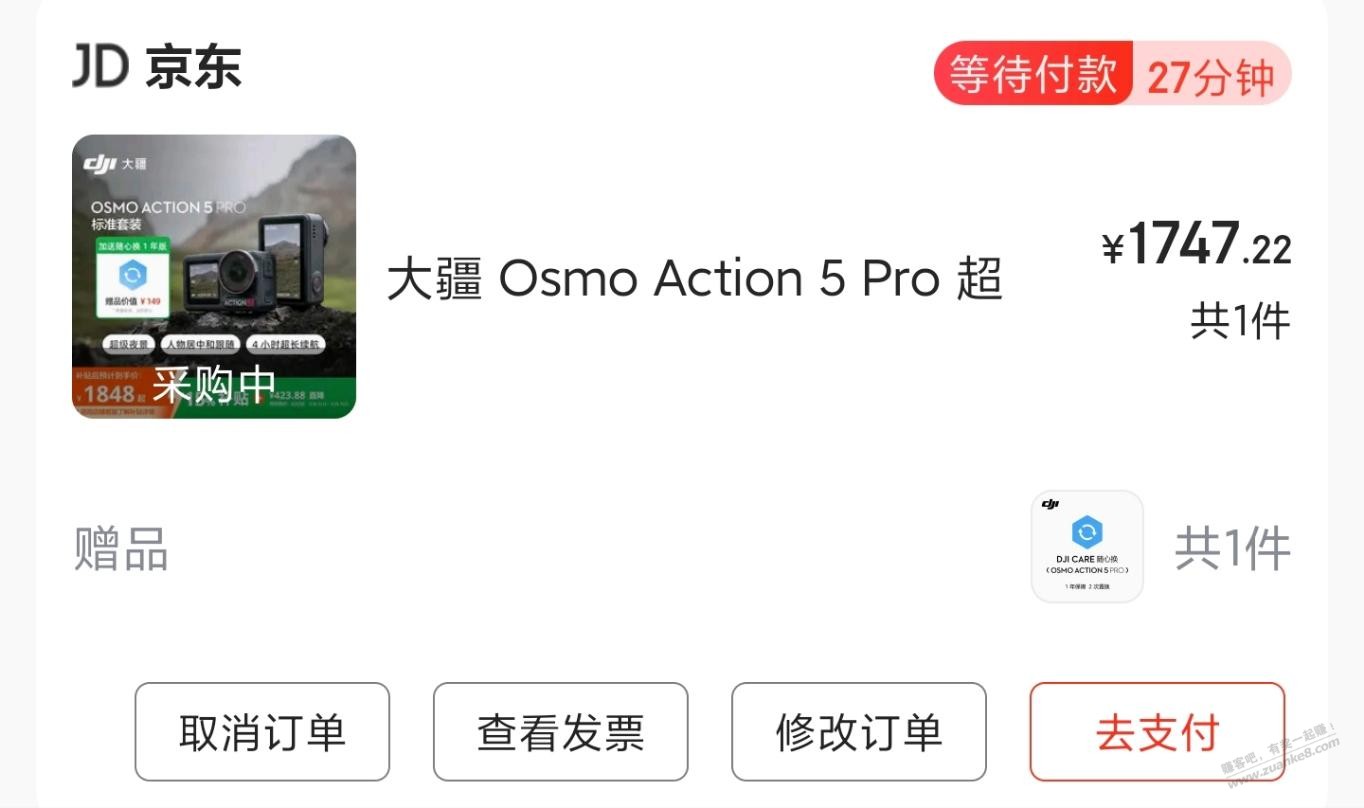The width and height of the screenshot is (1364, 808).
Task: Open the 大疆 Osmo Action 5 Pro title
Action: click(x=695, y=279)
